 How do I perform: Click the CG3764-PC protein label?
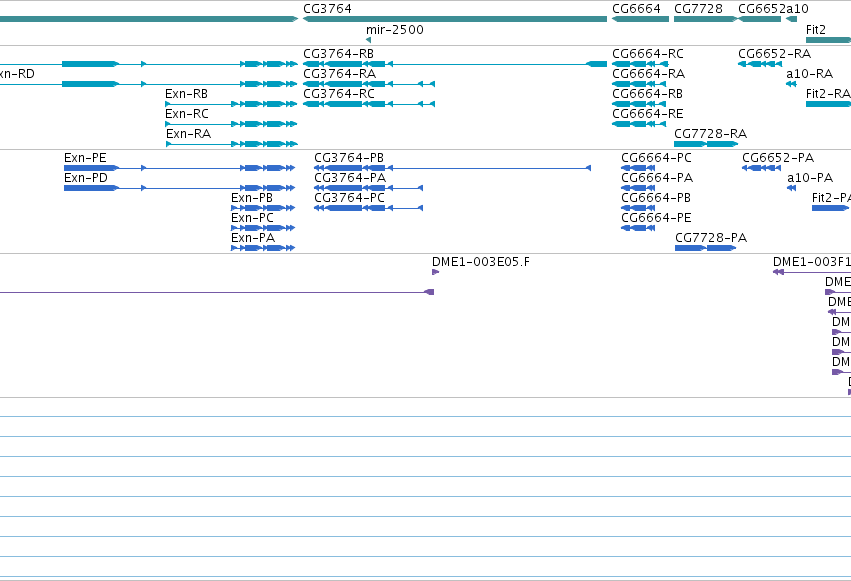point(350,198)
